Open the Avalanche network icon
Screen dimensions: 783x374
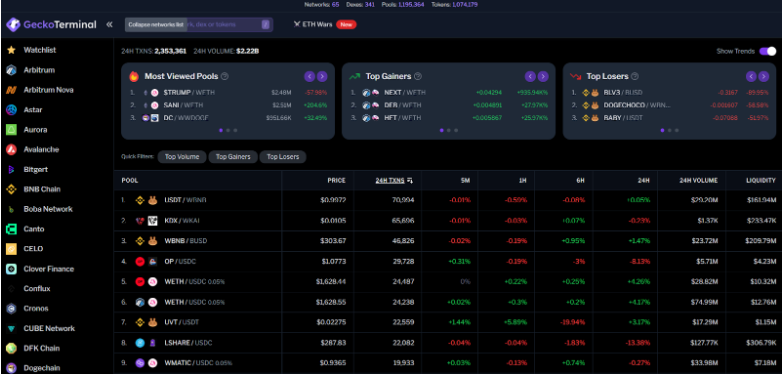click(x=11, y=149)
